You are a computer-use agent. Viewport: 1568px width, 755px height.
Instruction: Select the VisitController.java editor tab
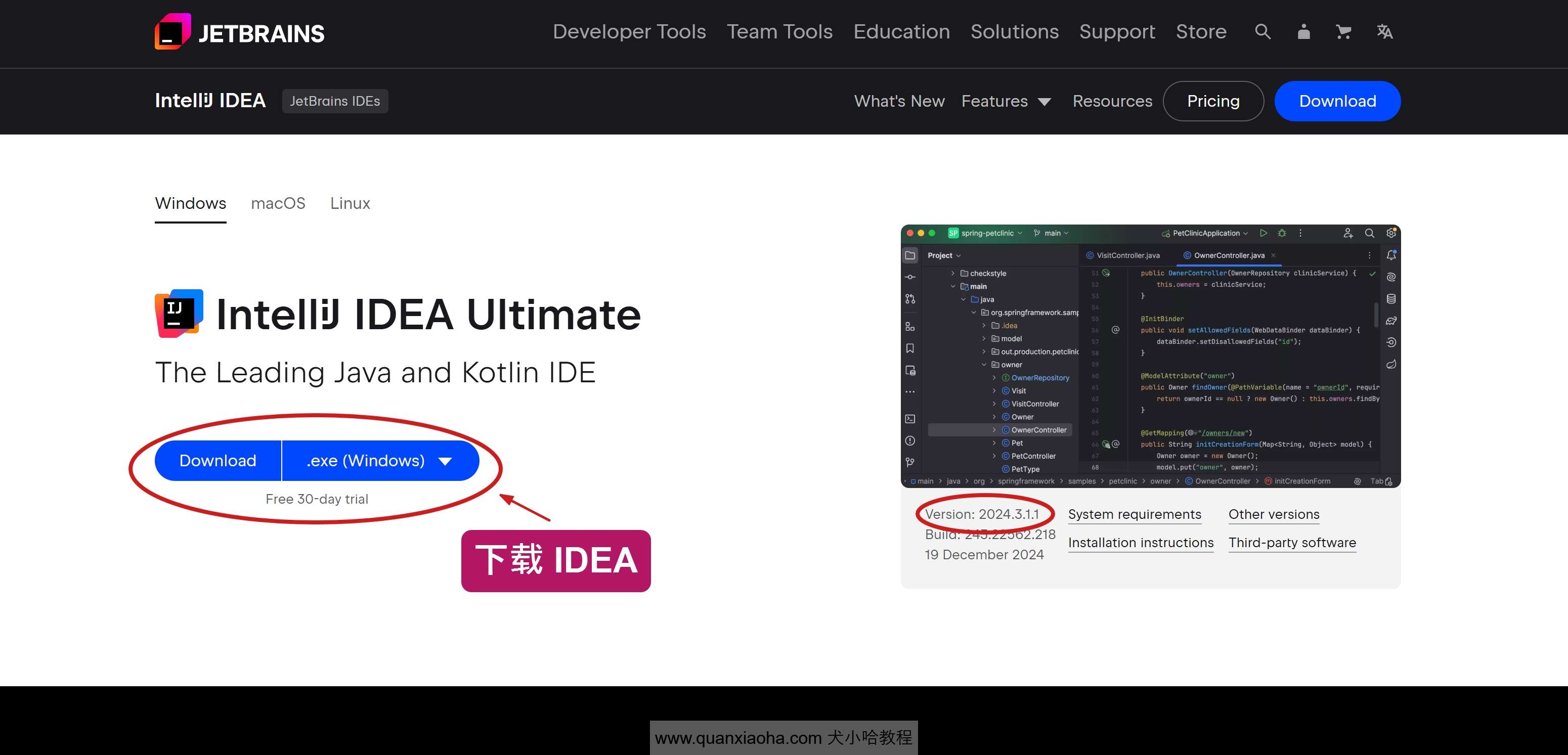[x=1123, y=255]
